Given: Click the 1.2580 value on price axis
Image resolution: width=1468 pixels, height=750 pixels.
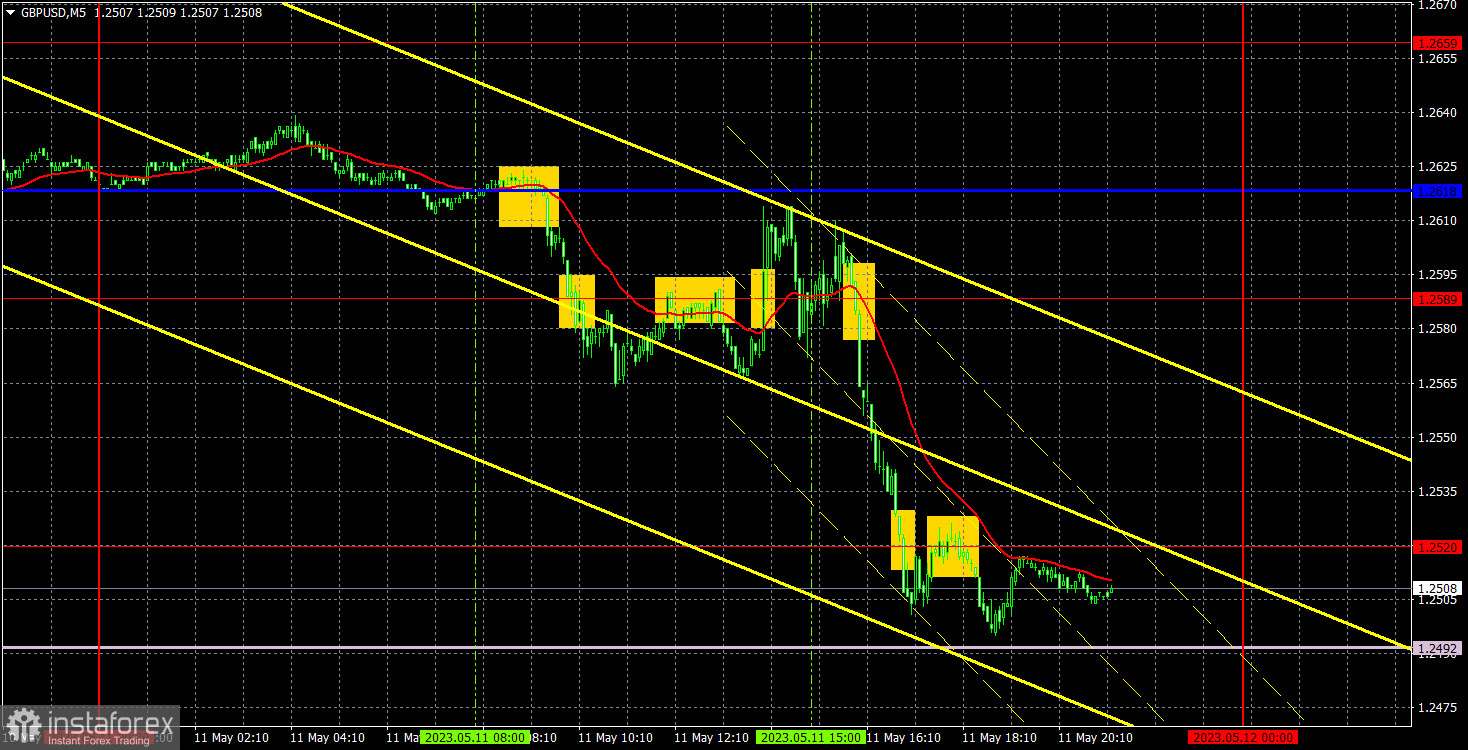Looking at the screenshot, I should point(1437,329).
